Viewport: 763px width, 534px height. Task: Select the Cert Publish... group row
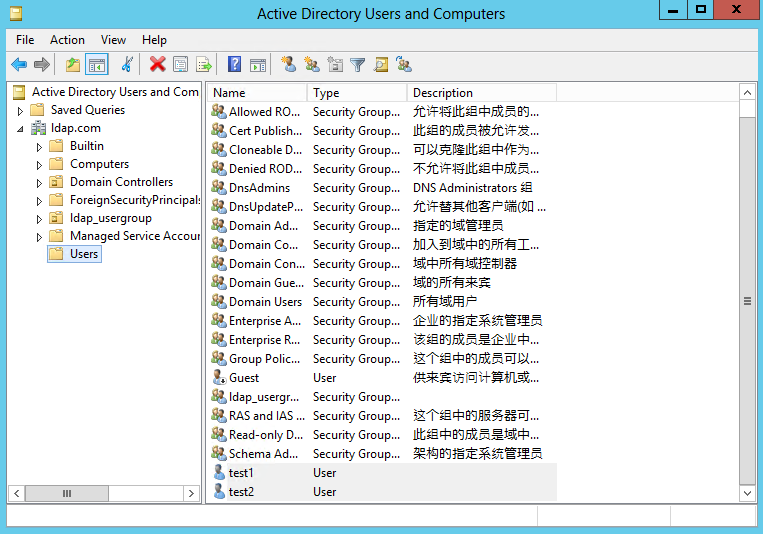coord(382,130)
